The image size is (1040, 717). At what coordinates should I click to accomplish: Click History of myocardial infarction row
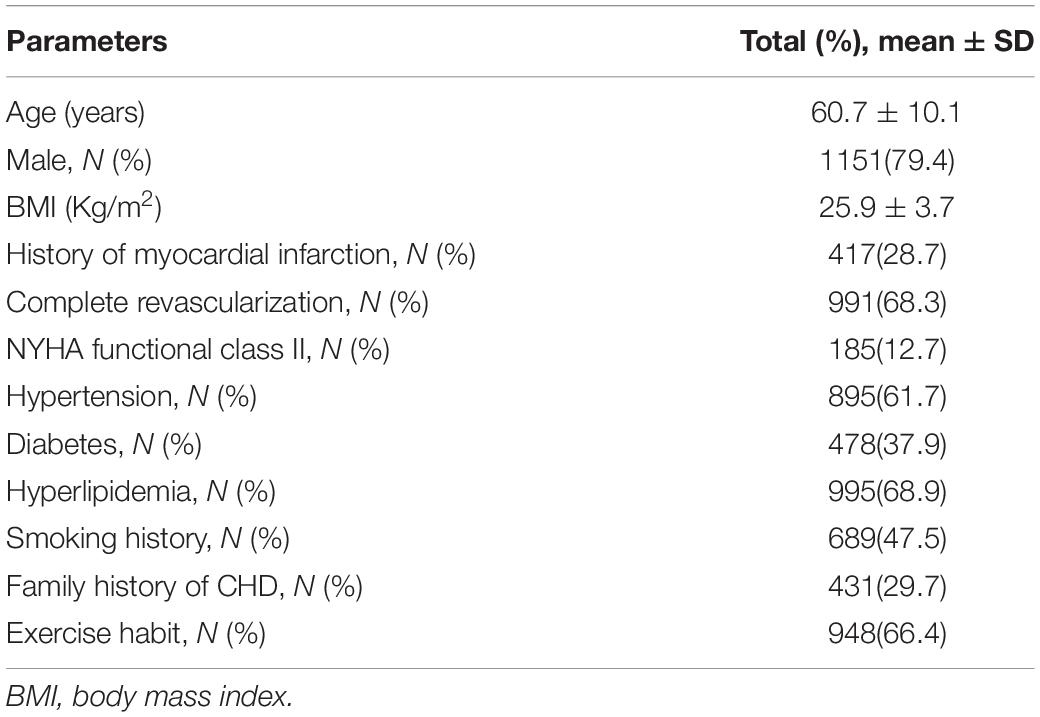(x=241, y=255)
